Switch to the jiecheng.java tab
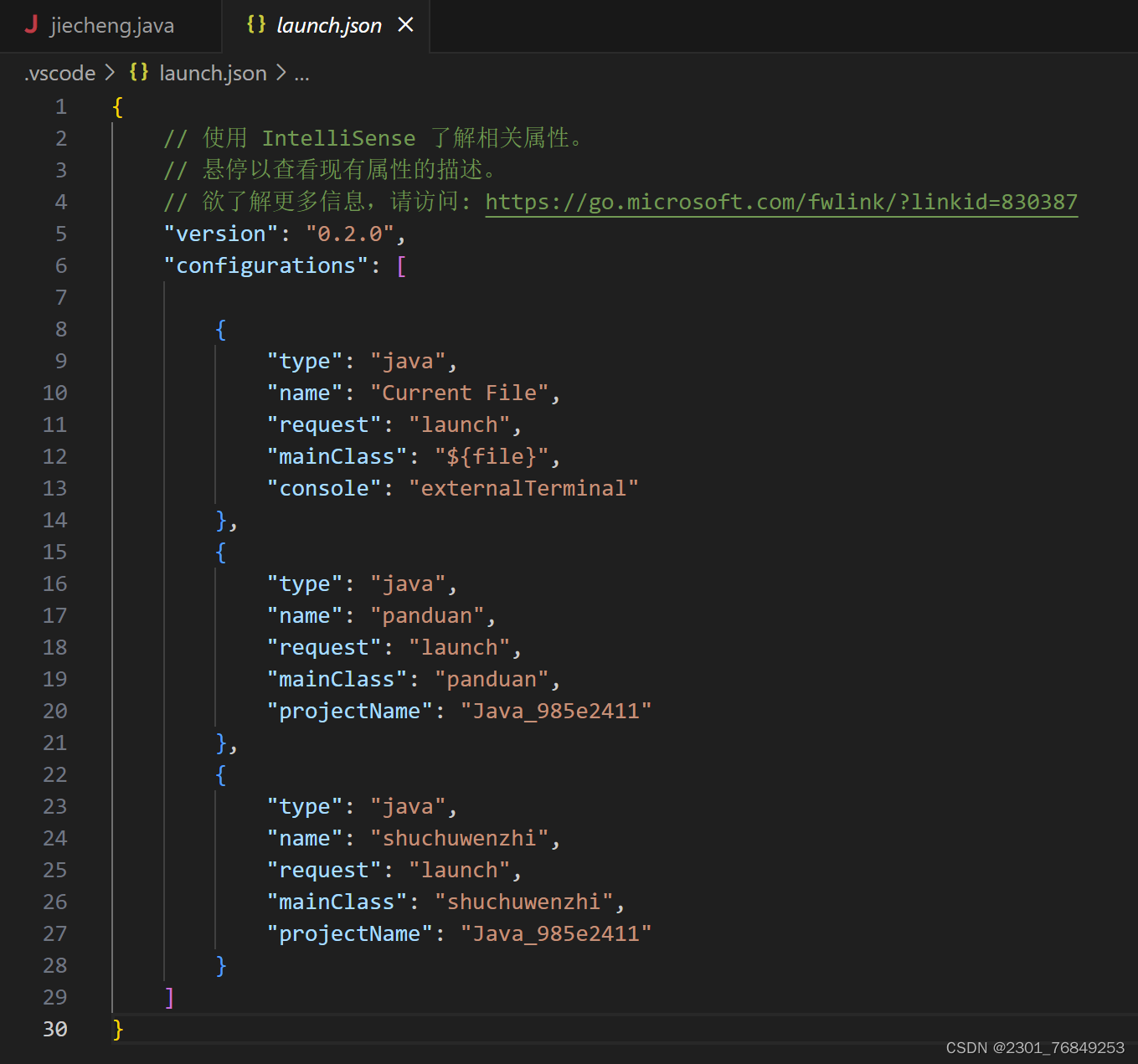 [x=111, y=25]
